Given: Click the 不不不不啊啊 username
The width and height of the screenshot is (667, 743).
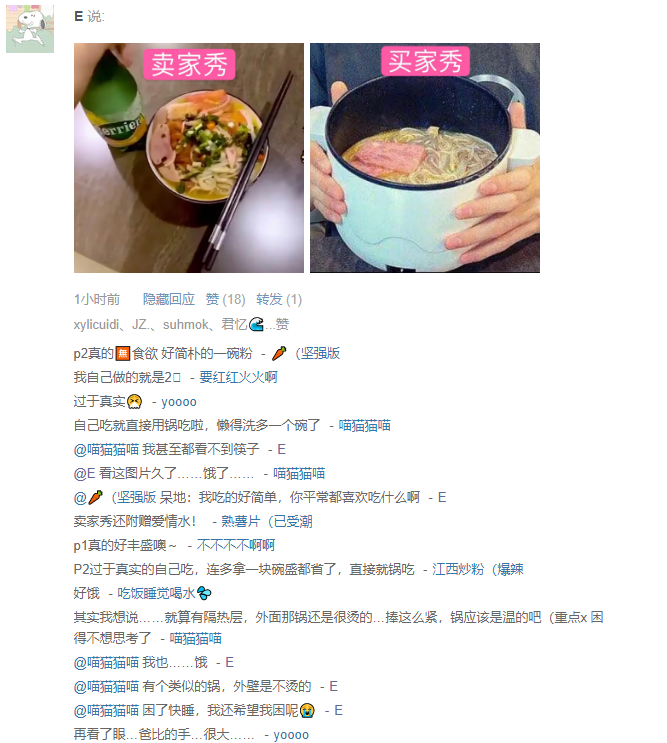Looking at the screenshot, I should pos(236,545).
